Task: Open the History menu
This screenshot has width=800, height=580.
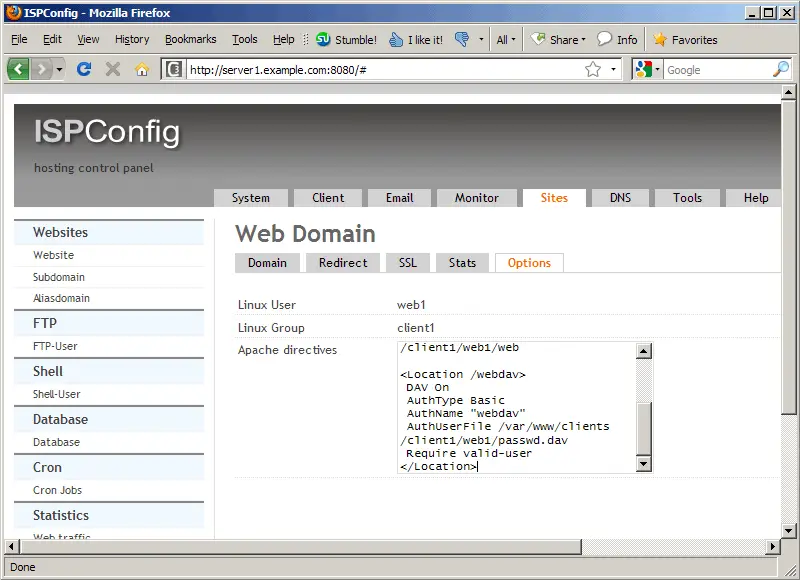Action: point(132,39)
